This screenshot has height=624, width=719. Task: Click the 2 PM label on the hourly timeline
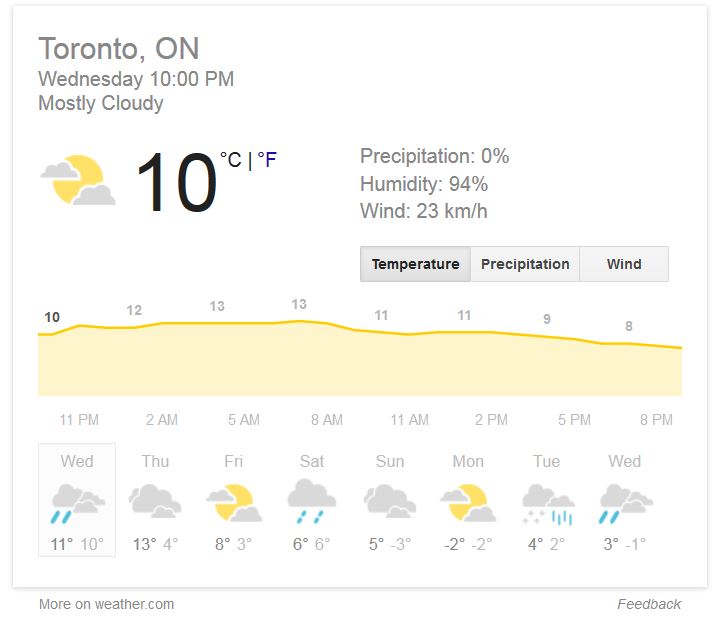(x=491, y=420)
